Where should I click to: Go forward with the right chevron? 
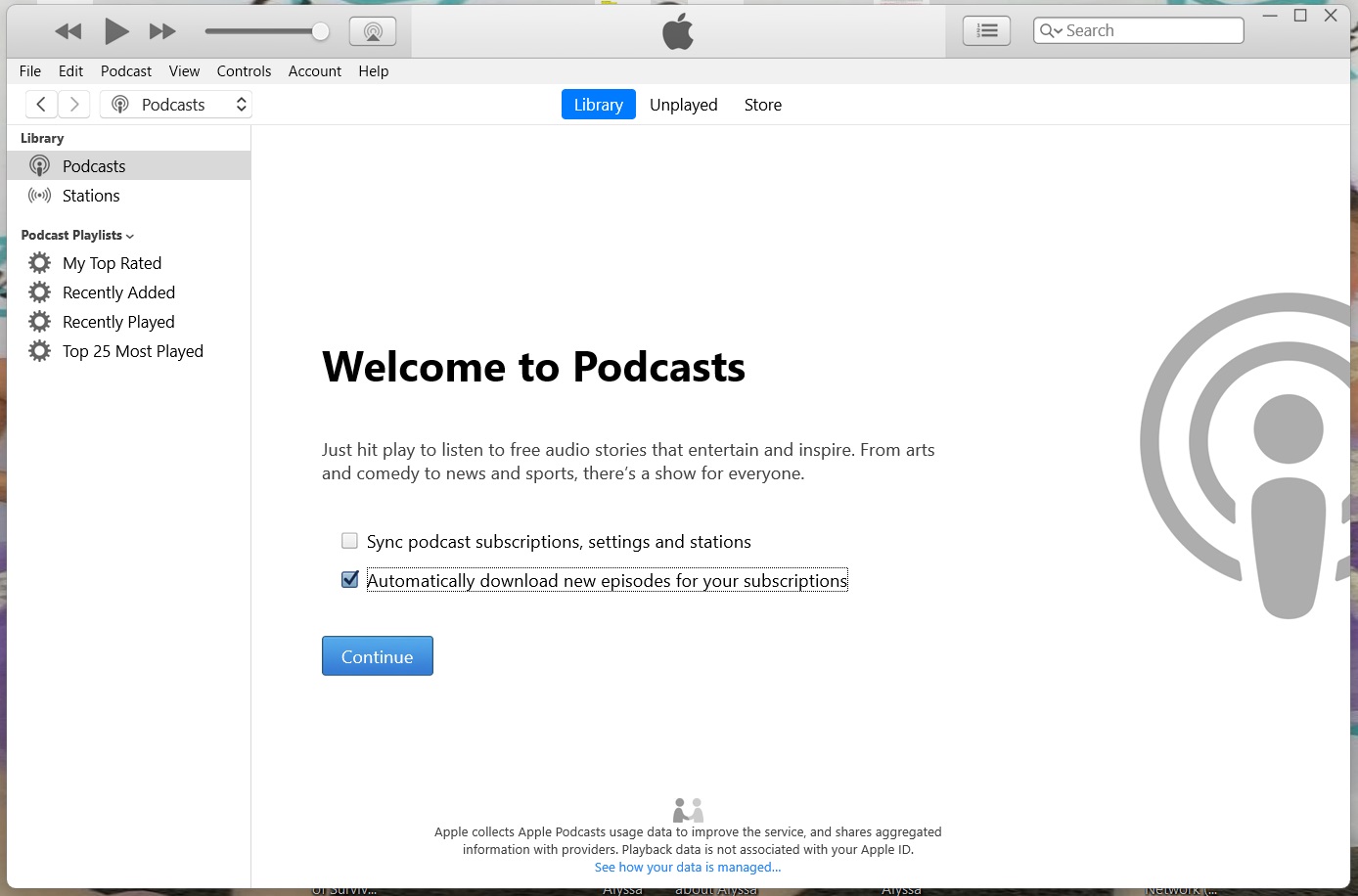pyautogui.click(x=74, y=105)
